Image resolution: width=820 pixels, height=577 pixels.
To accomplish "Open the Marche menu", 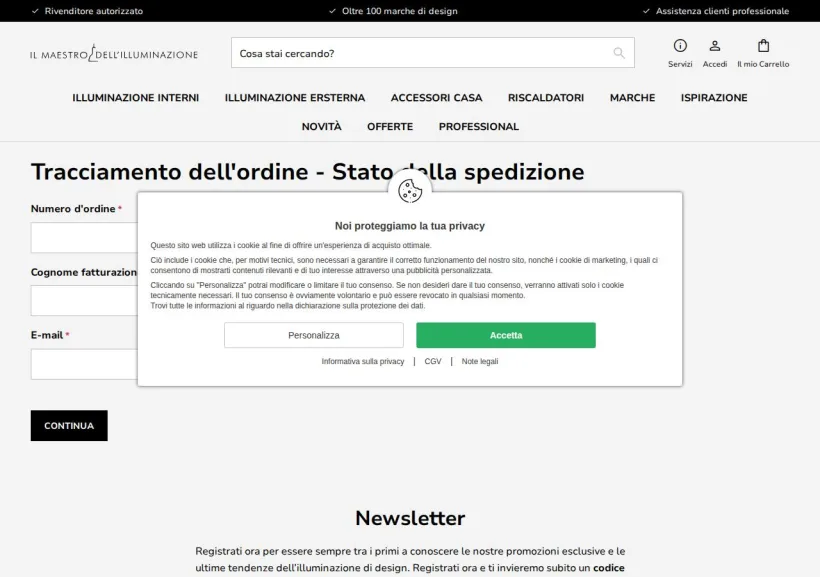I will [x=632, y=98].
